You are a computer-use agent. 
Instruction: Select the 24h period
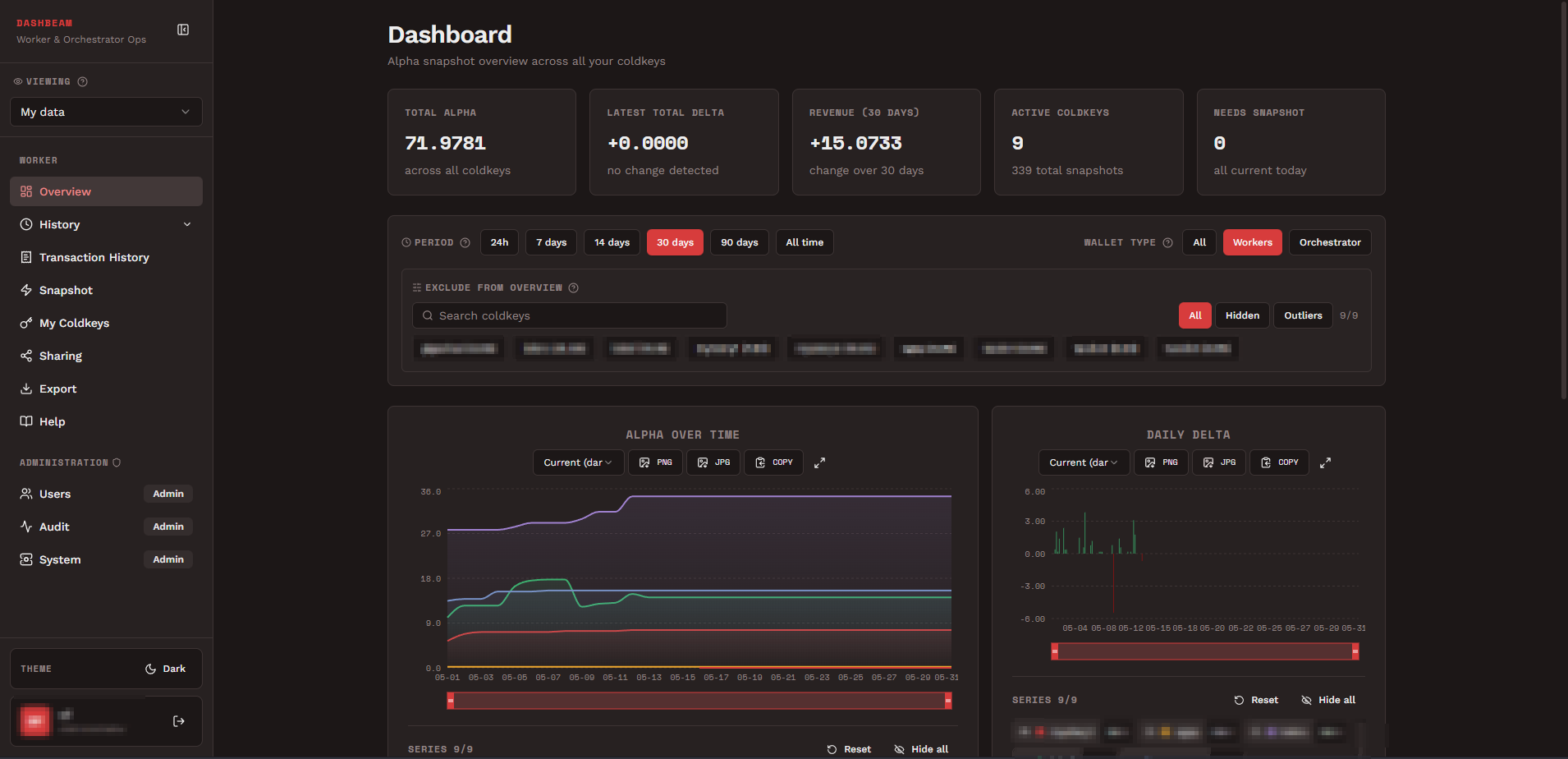(499, 242)
